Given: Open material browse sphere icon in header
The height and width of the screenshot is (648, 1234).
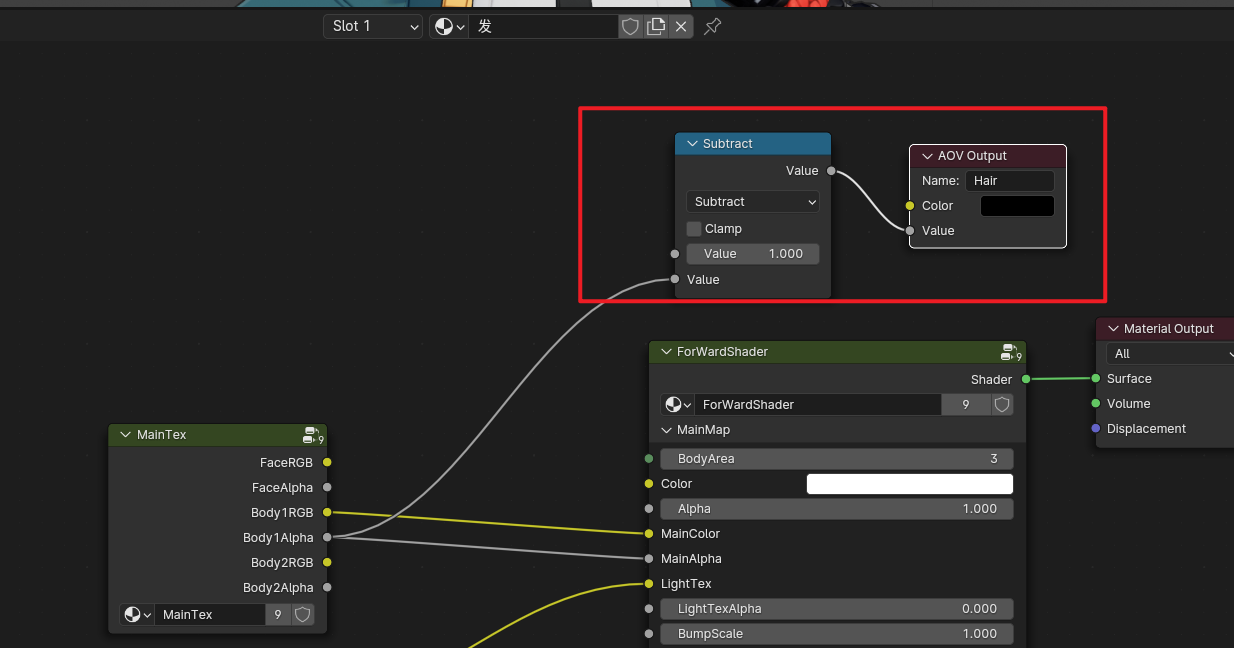Looking at the screenshot, I should [449, 27].
